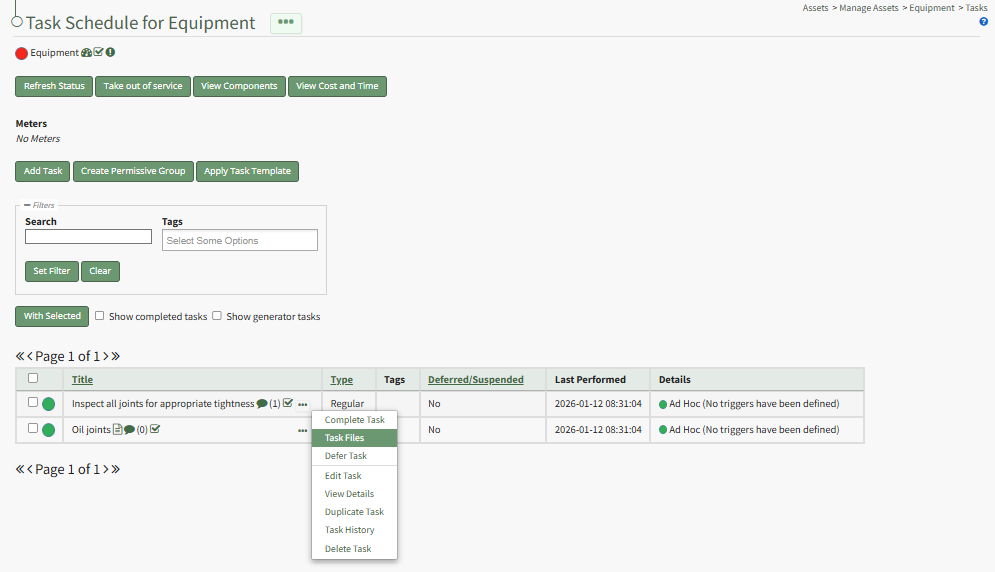The height and width of the screenshot is (572, 995).
Task: Click the alert exclamation icon beside Equipment
Action: 110,53
